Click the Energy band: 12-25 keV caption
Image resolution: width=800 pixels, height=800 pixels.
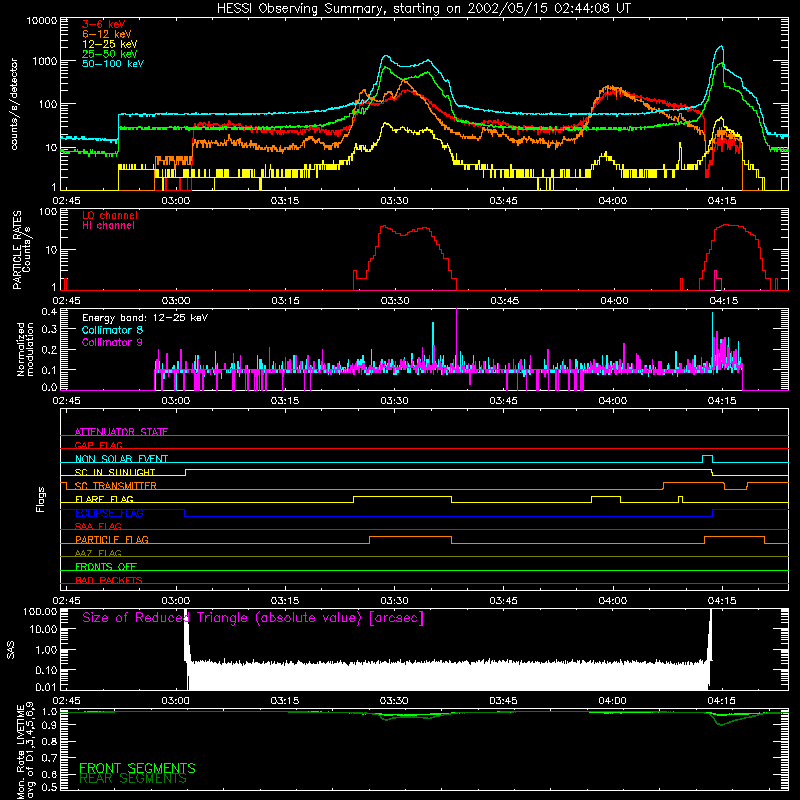[145, 318]
